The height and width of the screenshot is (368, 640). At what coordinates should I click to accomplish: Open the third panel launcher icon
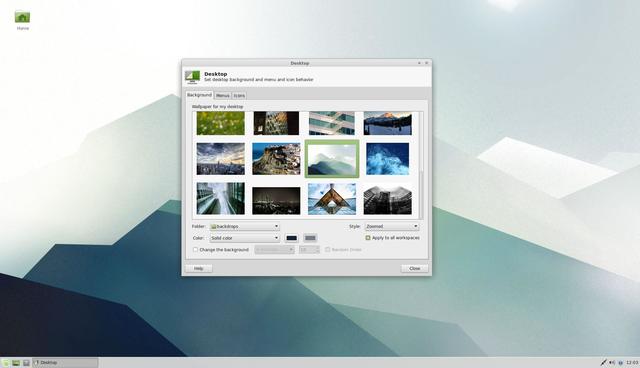[26, 363]
